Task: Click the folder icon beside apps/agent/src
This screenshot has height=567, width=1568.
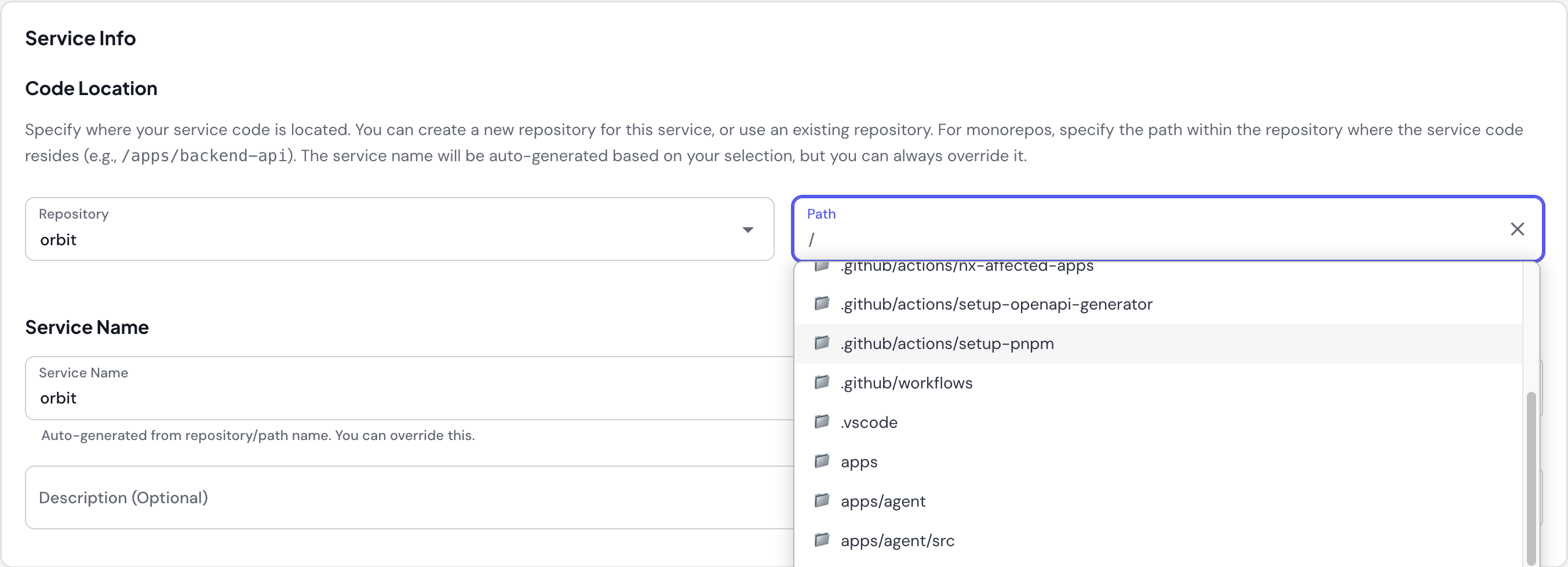Action: coord(822,540)
